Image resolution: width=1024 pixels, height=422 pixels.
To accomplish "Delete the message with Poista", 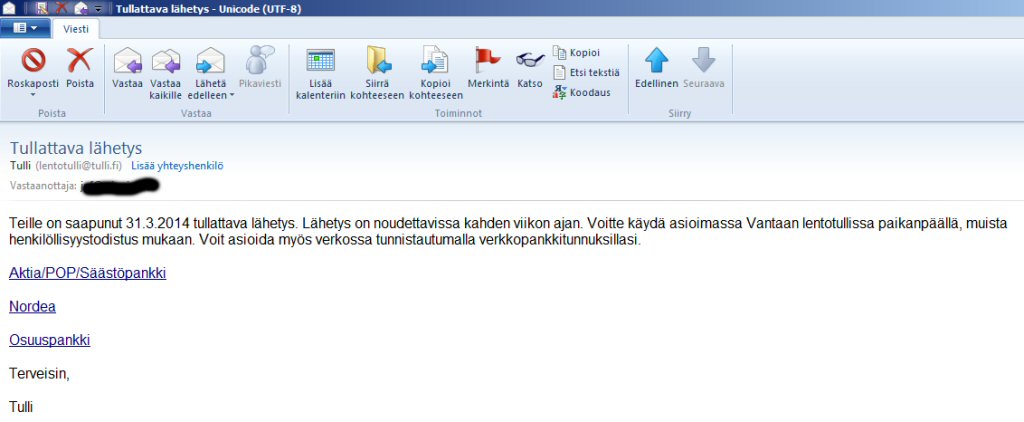I will point(79,63).
